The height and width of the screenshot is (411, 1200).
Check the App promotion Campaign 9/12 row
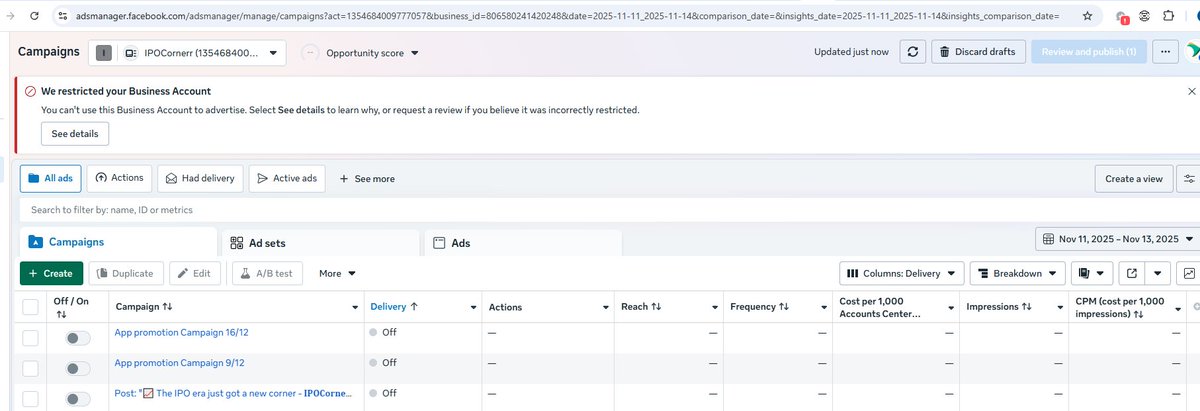30,369
